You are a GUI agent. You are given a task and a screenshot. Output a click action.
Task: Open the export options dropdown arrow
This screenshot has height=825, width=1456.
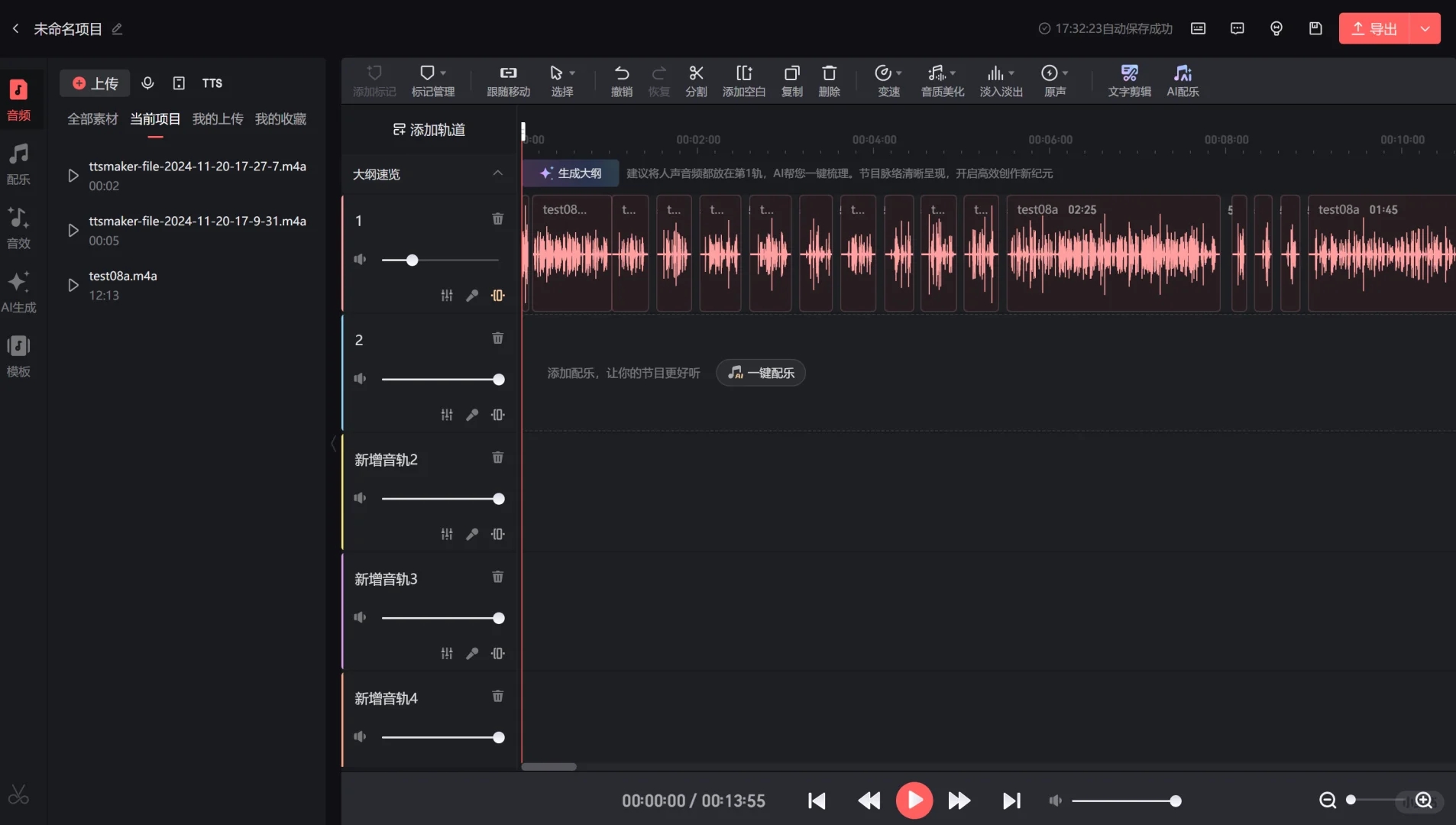click(1425, 28)
